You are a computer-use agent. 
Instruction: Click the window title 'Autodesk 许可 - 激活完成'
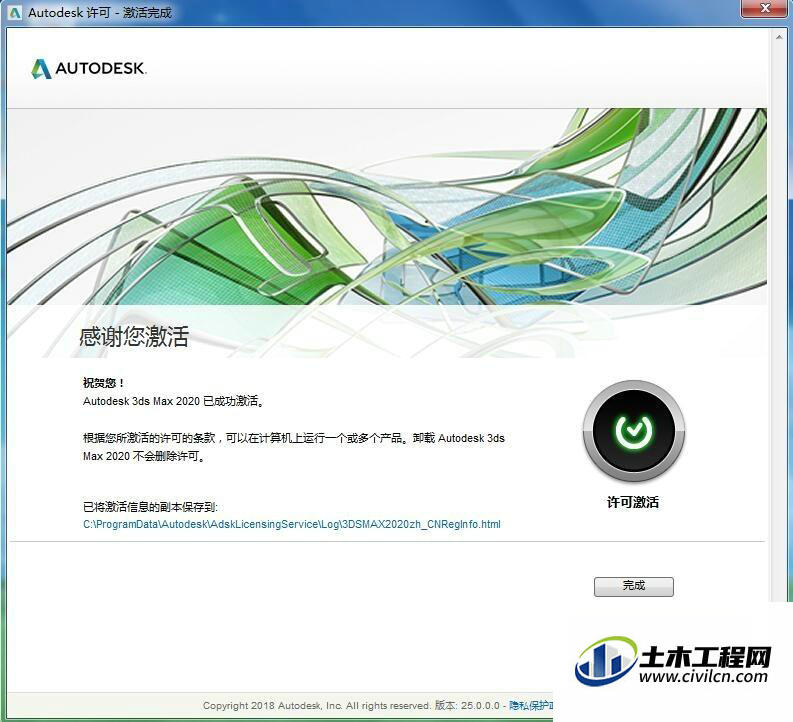[100, 12]
